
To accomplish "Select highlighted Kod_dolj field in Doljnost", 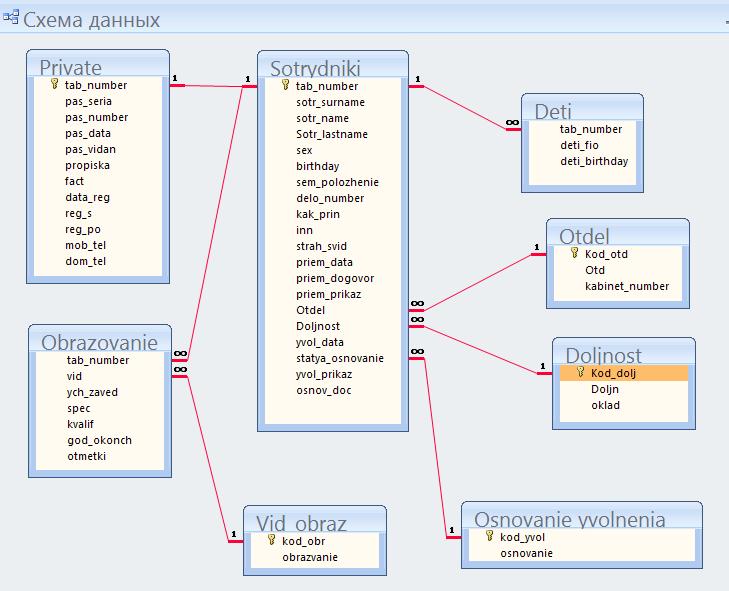I will coord(624,373).
